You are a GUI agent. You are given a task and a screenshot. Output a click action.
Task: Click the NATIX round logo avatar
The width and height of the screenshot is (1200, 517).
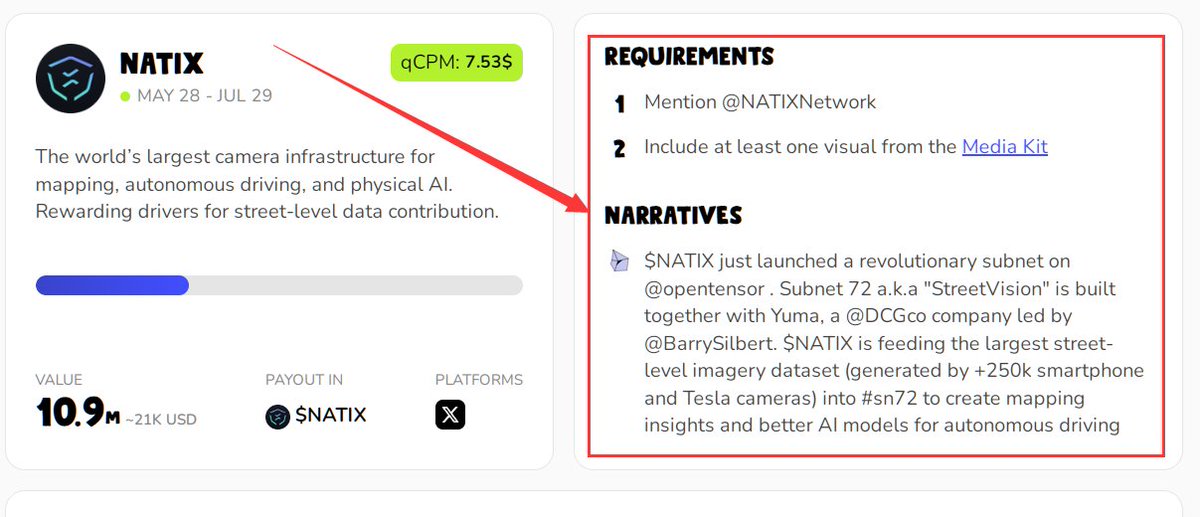pyautogui.click(x=72, y=78)
